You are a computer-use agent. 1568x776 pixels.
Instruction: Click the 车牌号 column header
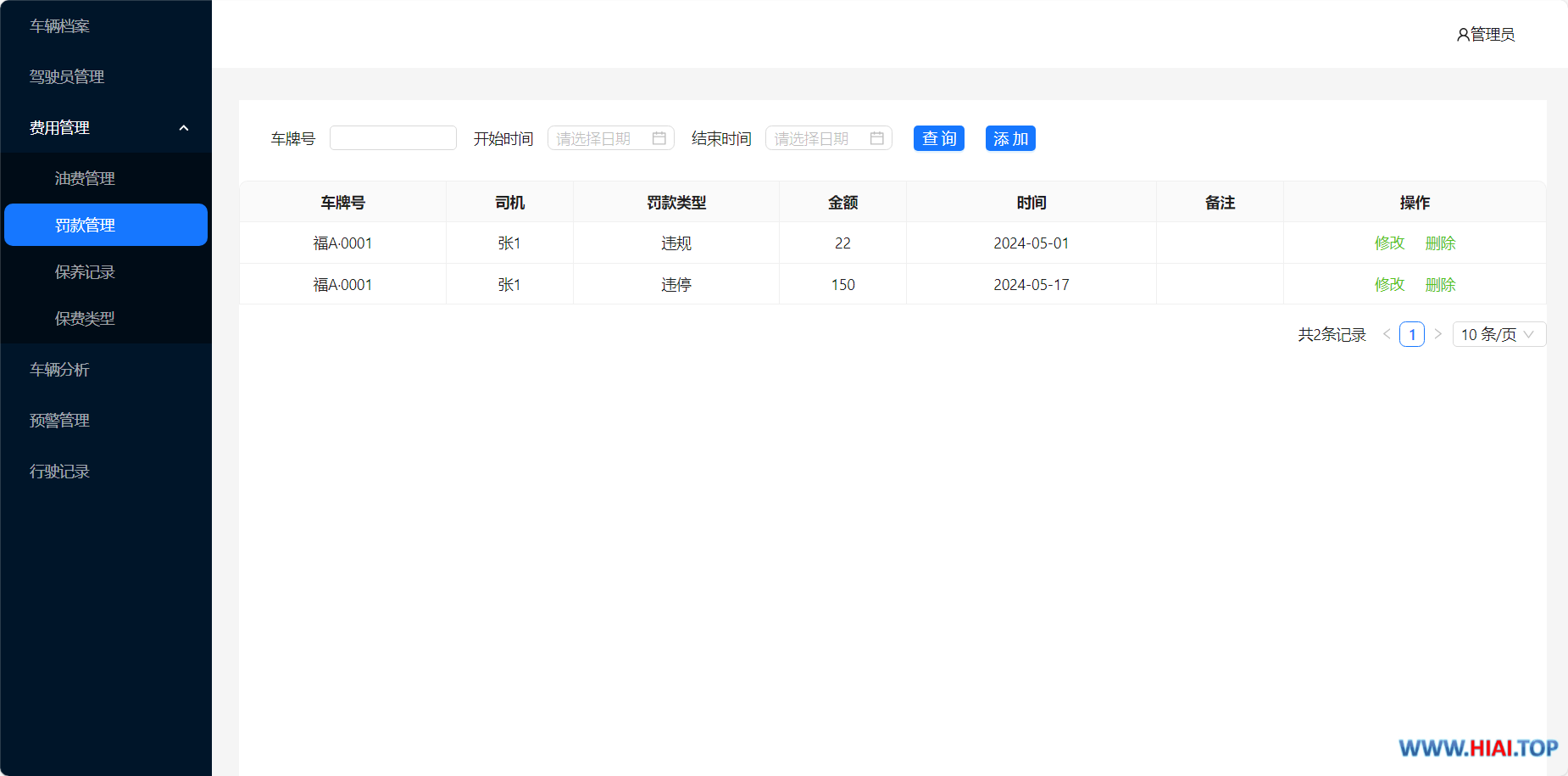(x=343, y=203)
